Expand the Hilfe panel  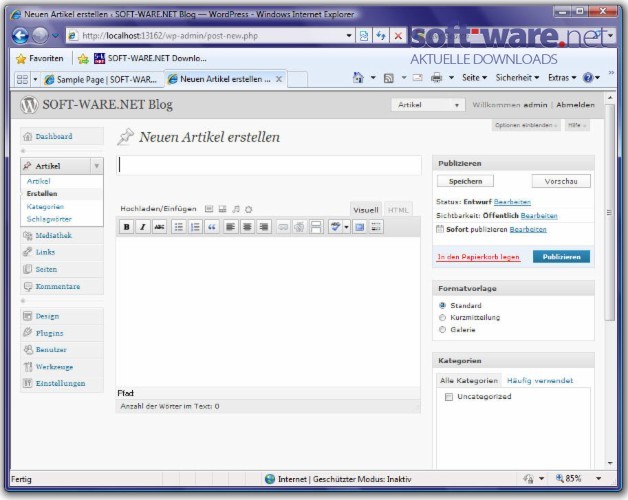[x=577, y=125]
